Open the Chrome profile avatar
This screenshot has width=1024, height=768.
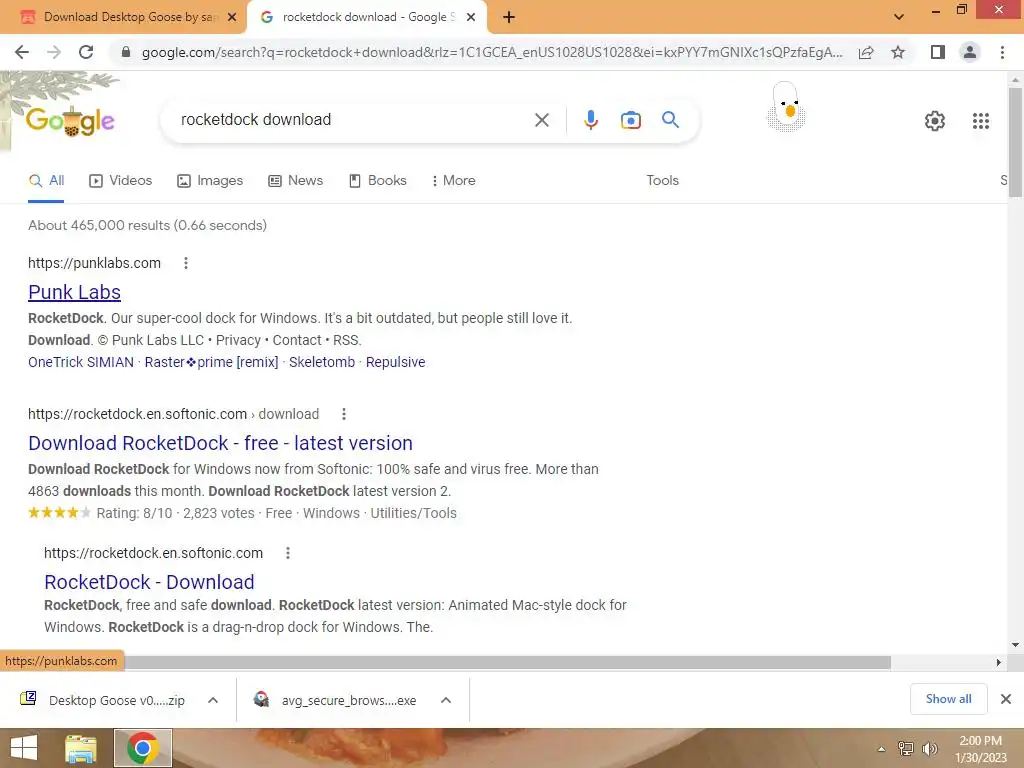970,52
